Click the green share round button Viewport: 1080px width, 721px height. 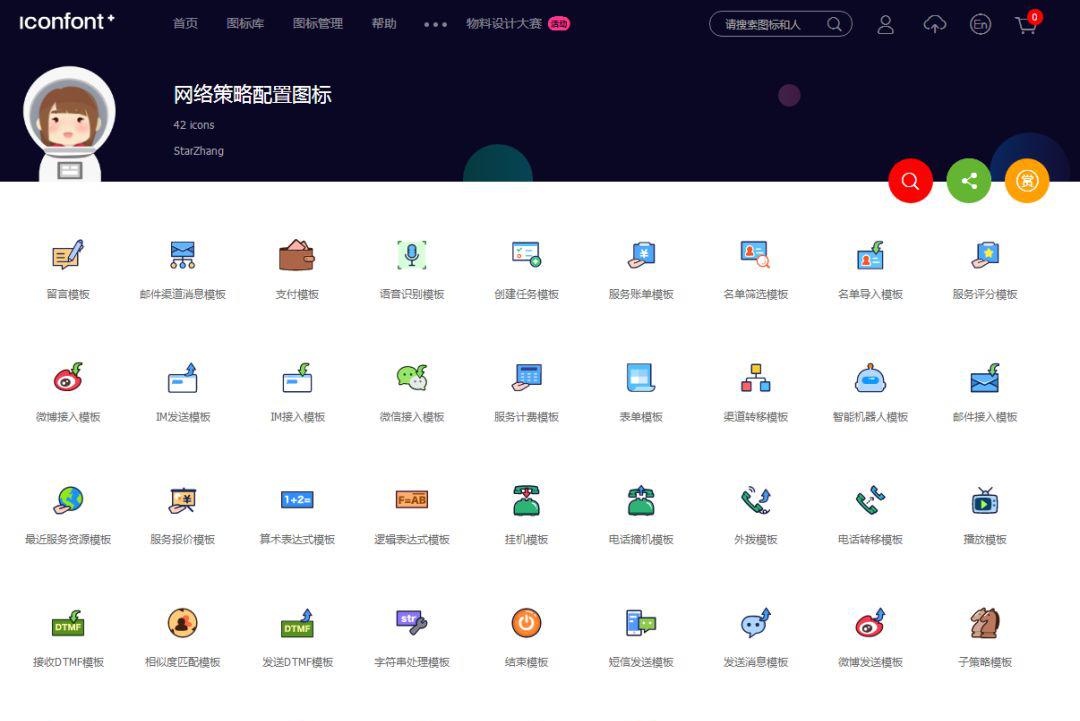[968, 180]
